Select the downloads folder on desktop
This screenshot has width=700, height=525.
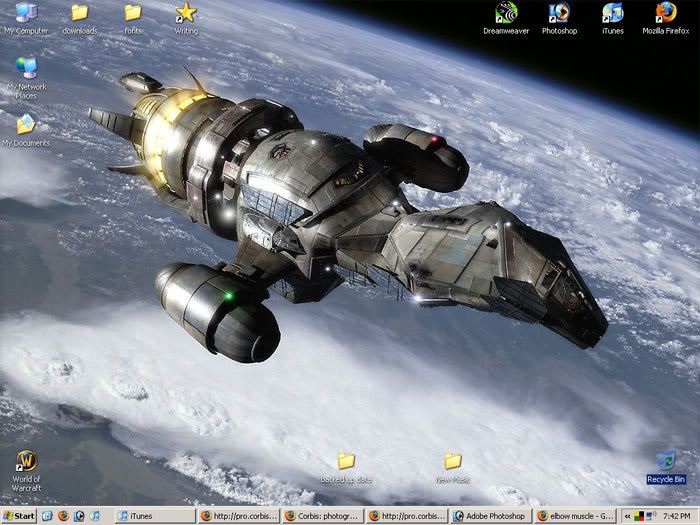[80, 14]
